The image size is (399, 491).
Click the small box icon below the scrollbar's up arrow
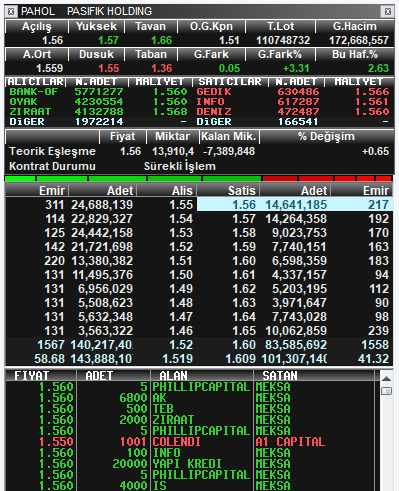pos(386,391)
